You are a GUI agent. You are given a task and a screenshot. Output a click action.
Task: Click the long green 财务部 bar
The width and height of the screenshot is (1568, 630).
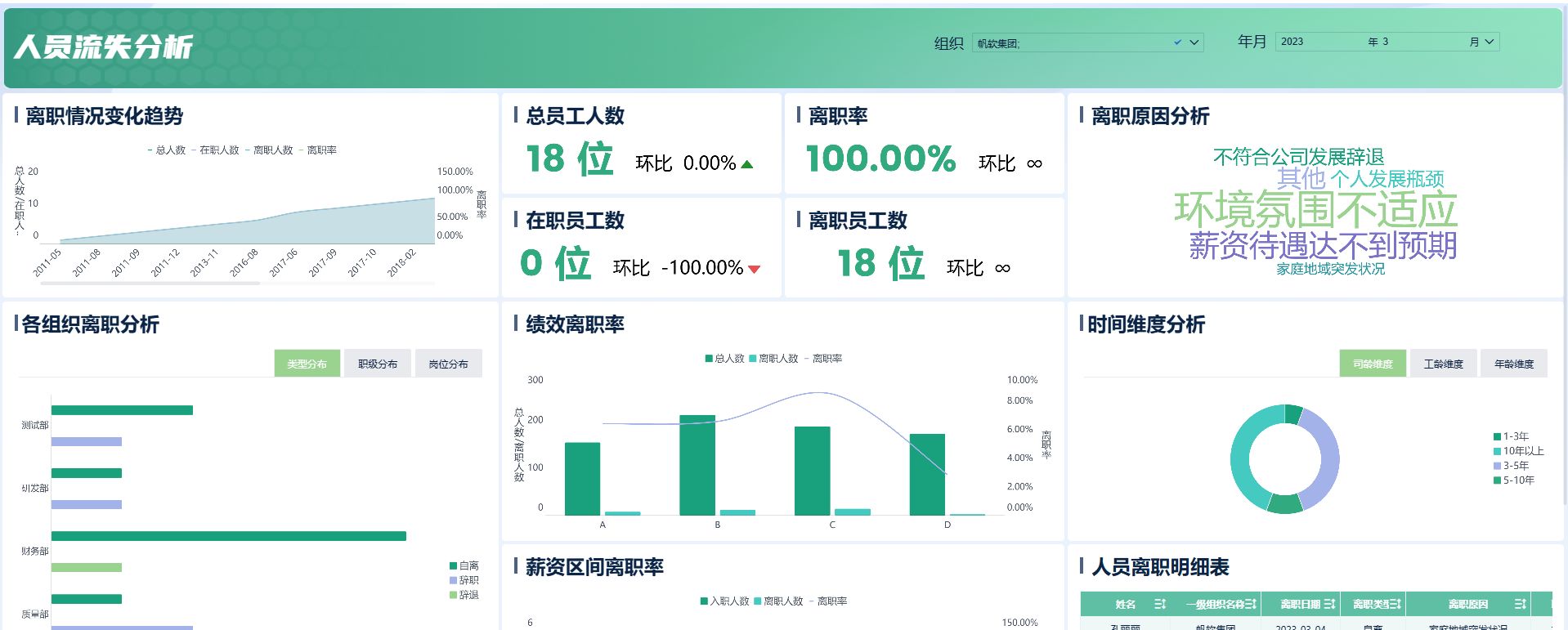point(229,536)
